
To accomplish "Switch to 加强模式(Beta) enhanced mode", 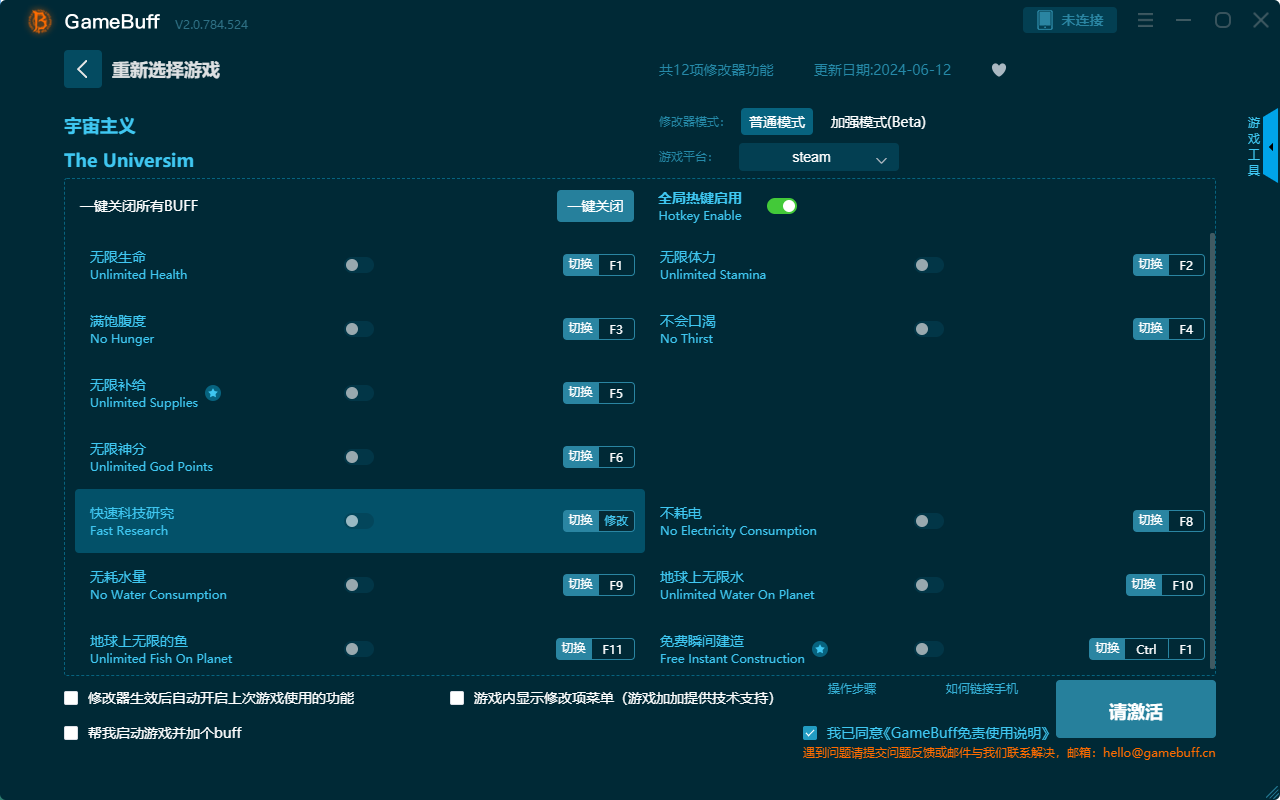I will coord(878,122).
